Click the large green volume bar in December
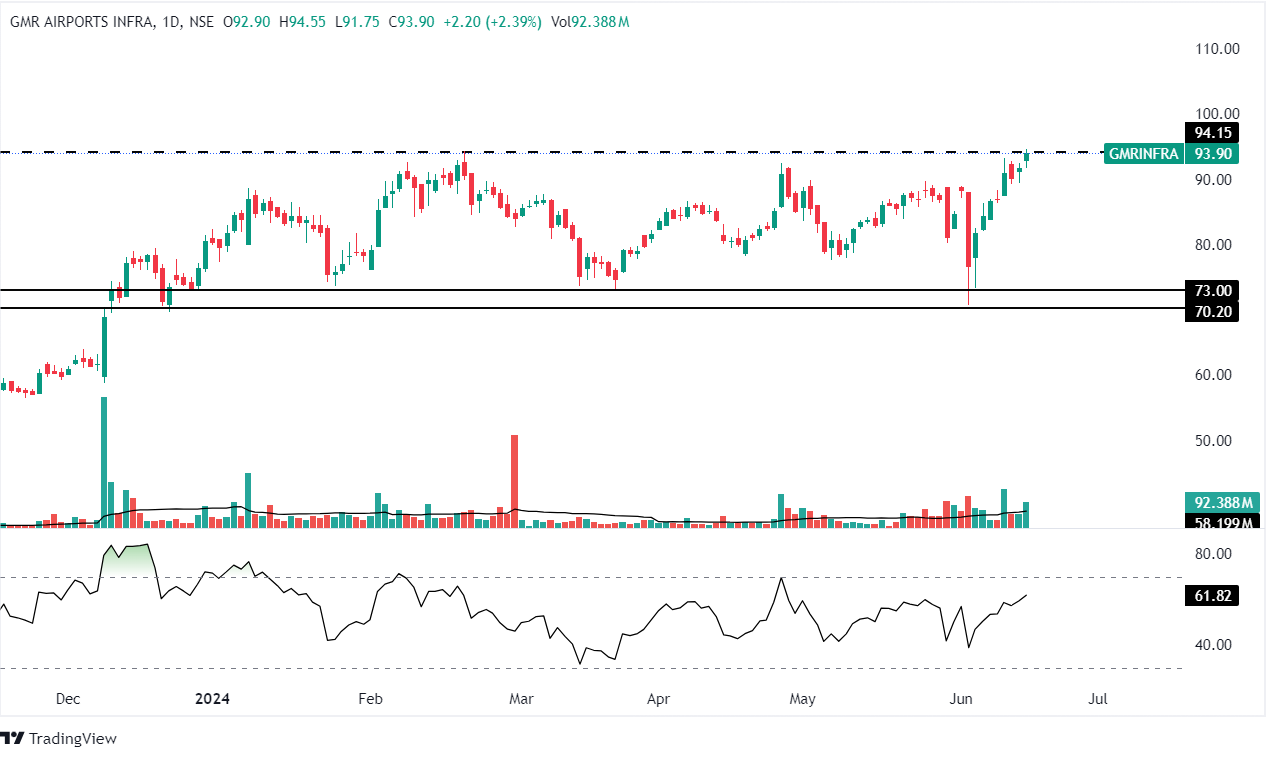This screenshot has width=1278, height=760. (104, 460)
